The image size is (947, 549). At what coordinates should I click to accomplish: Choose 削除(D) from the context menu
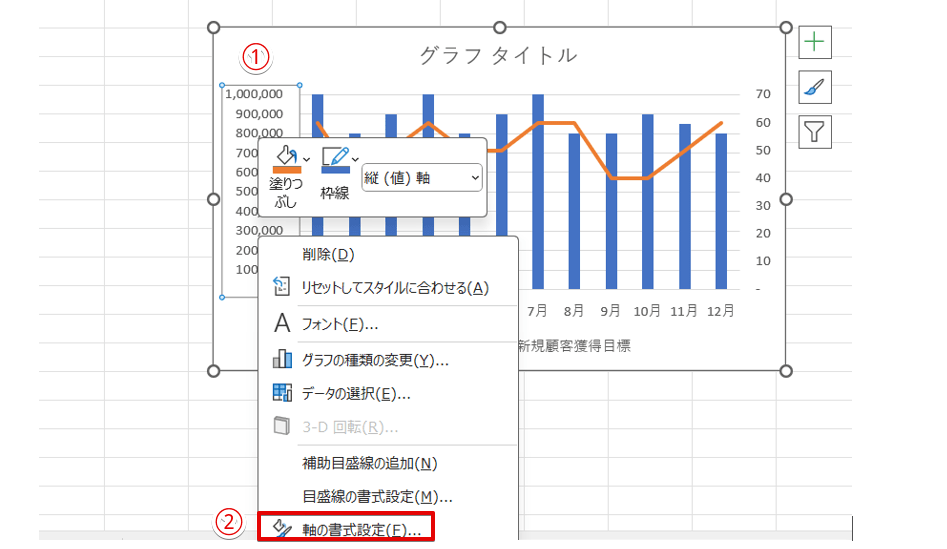328,255
